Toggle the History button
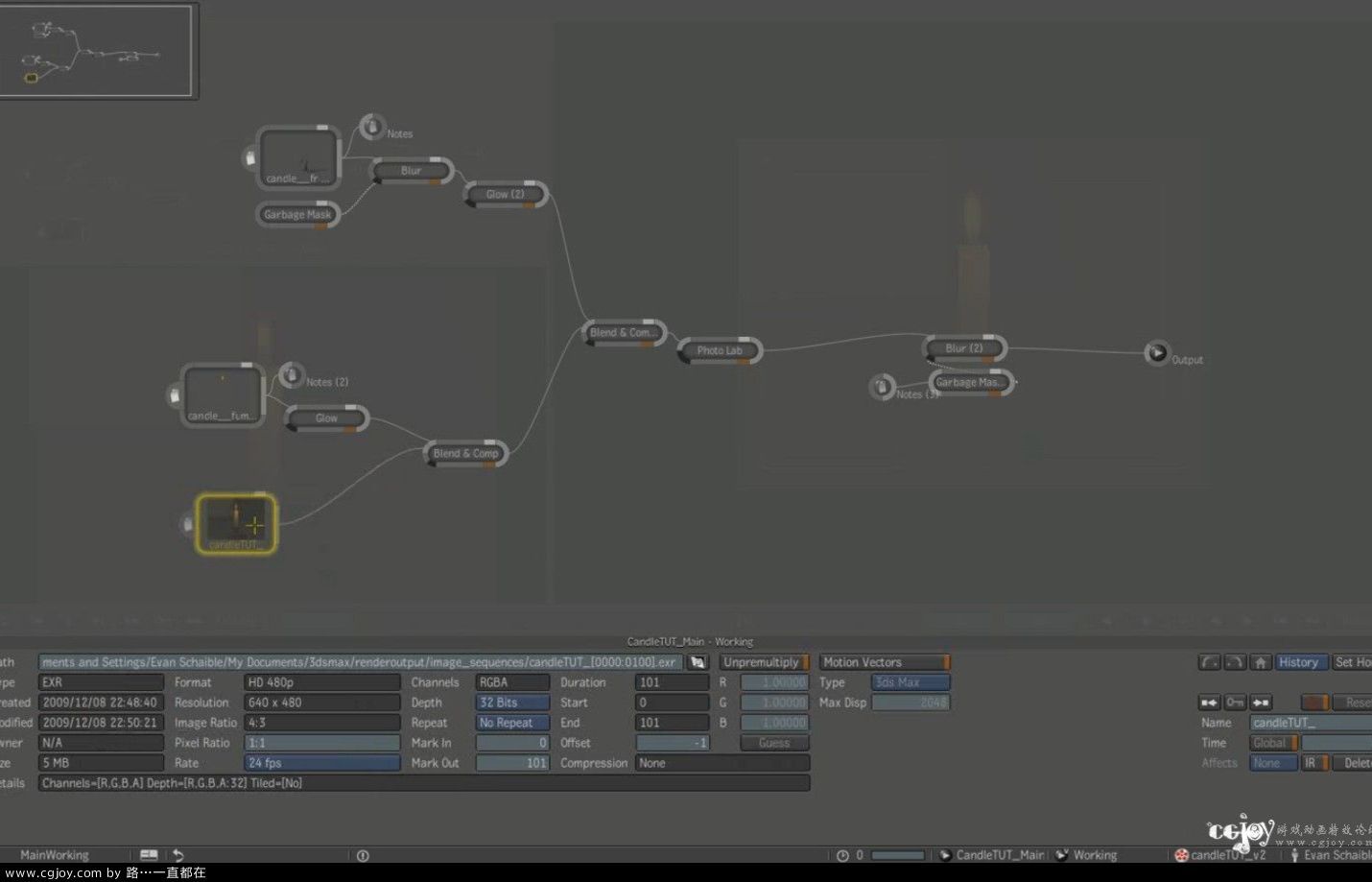 [1302, 662]
